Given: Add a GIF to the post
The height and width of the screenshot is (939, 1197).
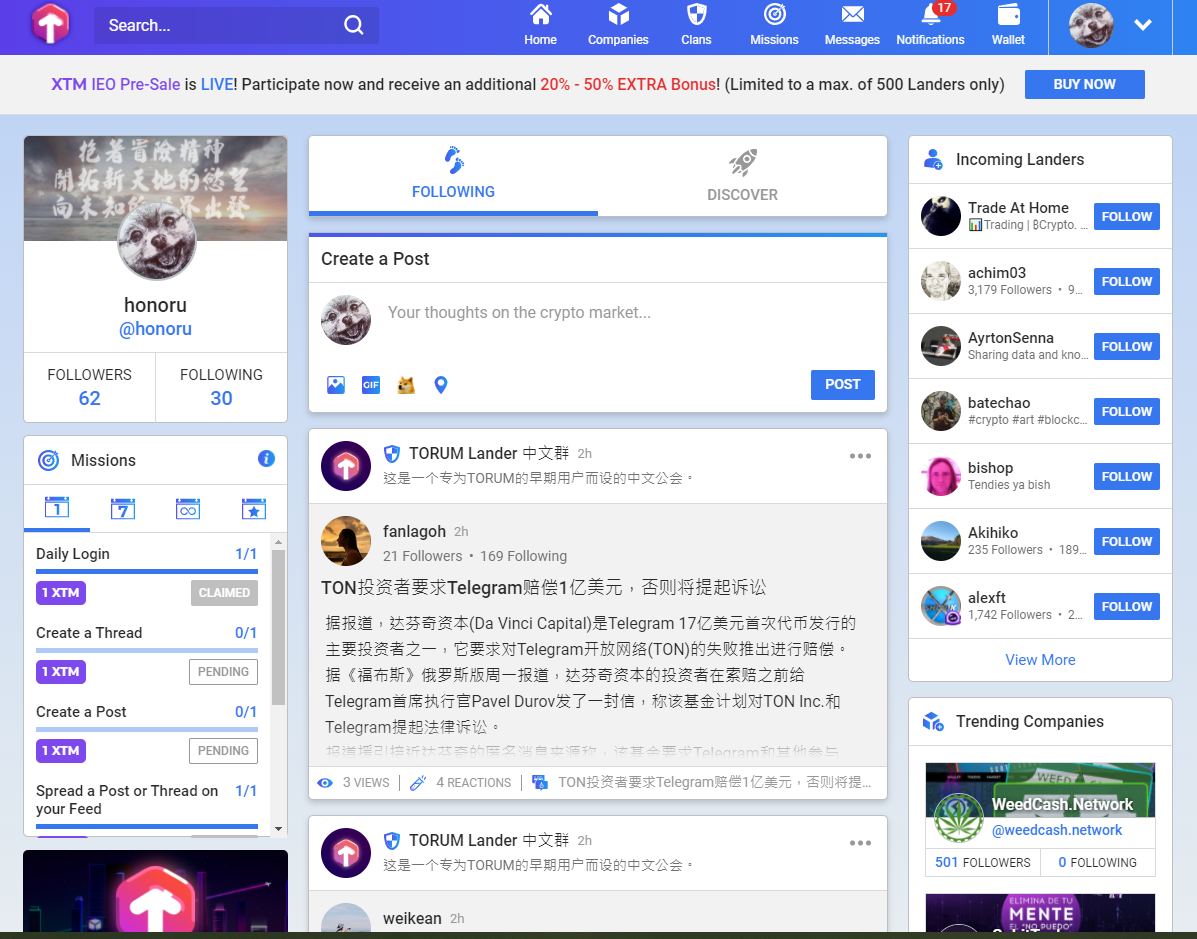Looking at the screenshot, I should [x=371, y=385].
